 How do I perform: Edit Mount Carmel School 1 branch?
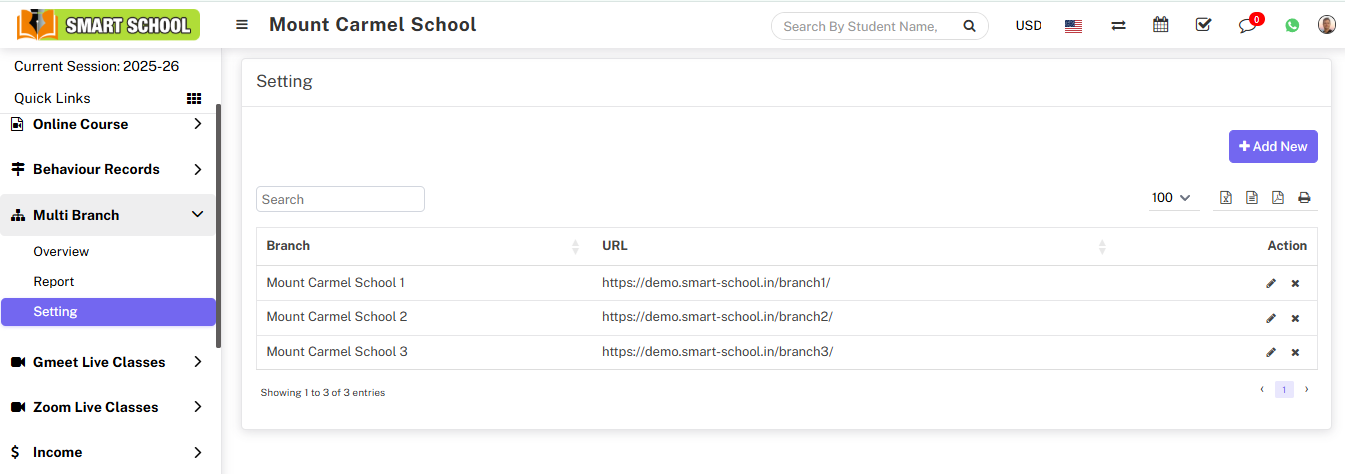tap(1271, 284)
